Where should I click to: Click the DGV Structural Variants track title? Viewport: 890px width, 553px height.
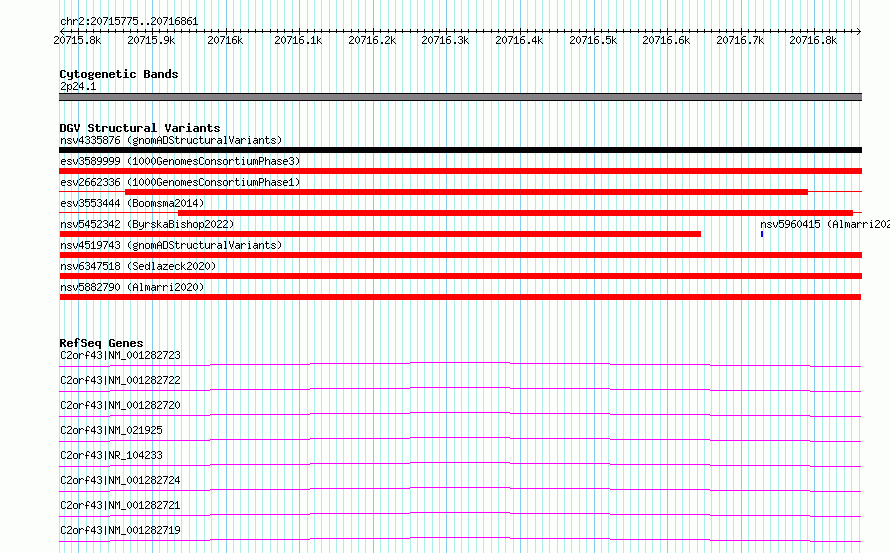point(140,128)
